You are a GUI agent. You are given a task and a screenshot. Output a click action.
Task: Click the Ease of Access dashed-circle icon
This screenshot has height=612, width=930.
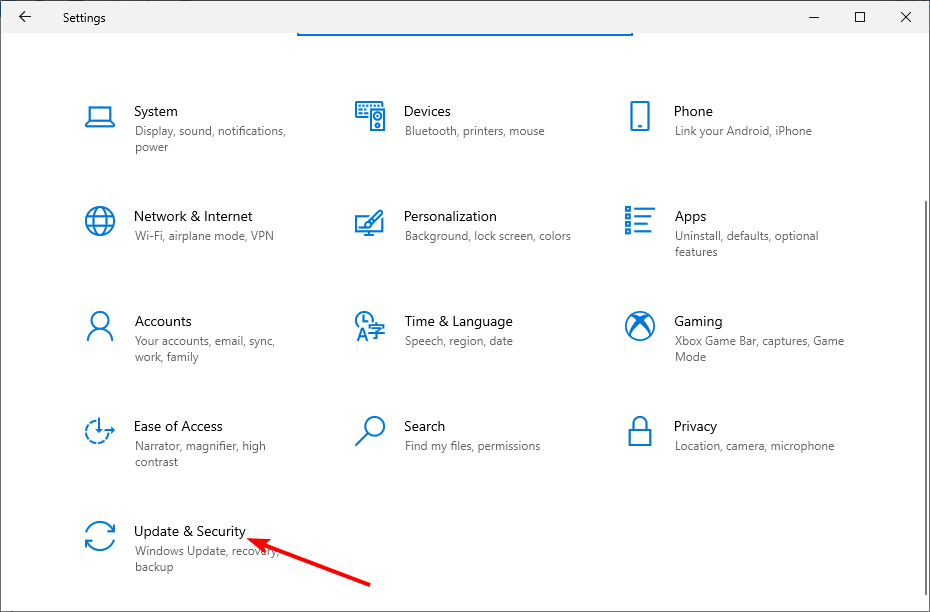(100, 431)
